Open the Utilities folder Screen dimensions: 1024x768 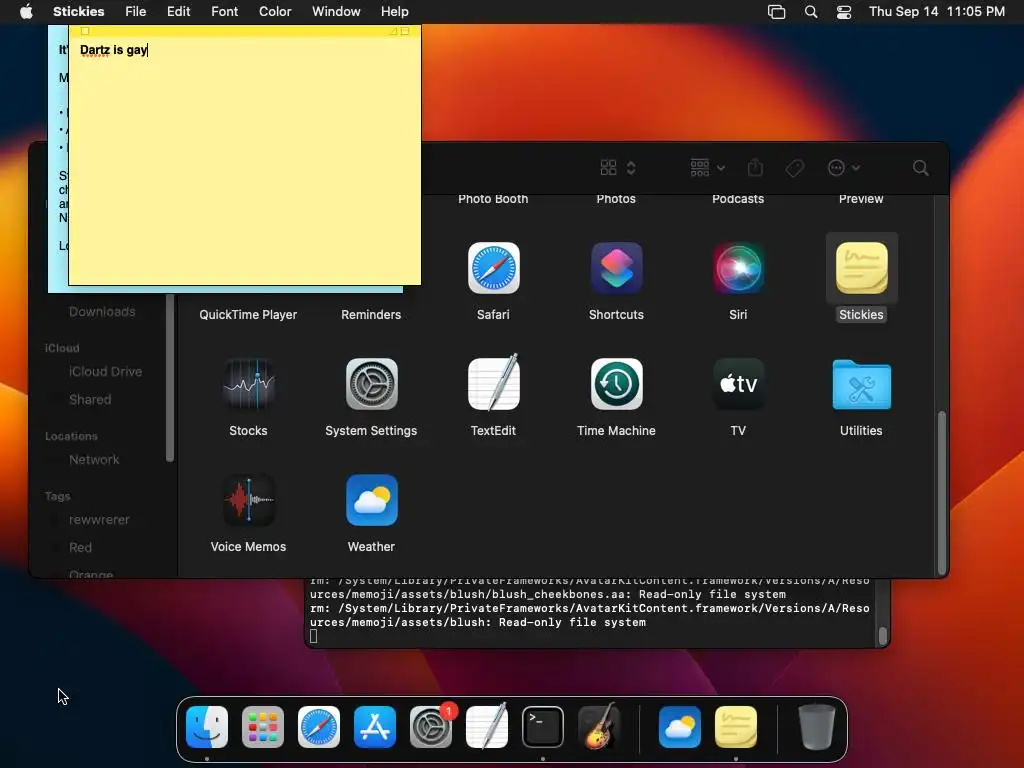(x=861, y=385)
